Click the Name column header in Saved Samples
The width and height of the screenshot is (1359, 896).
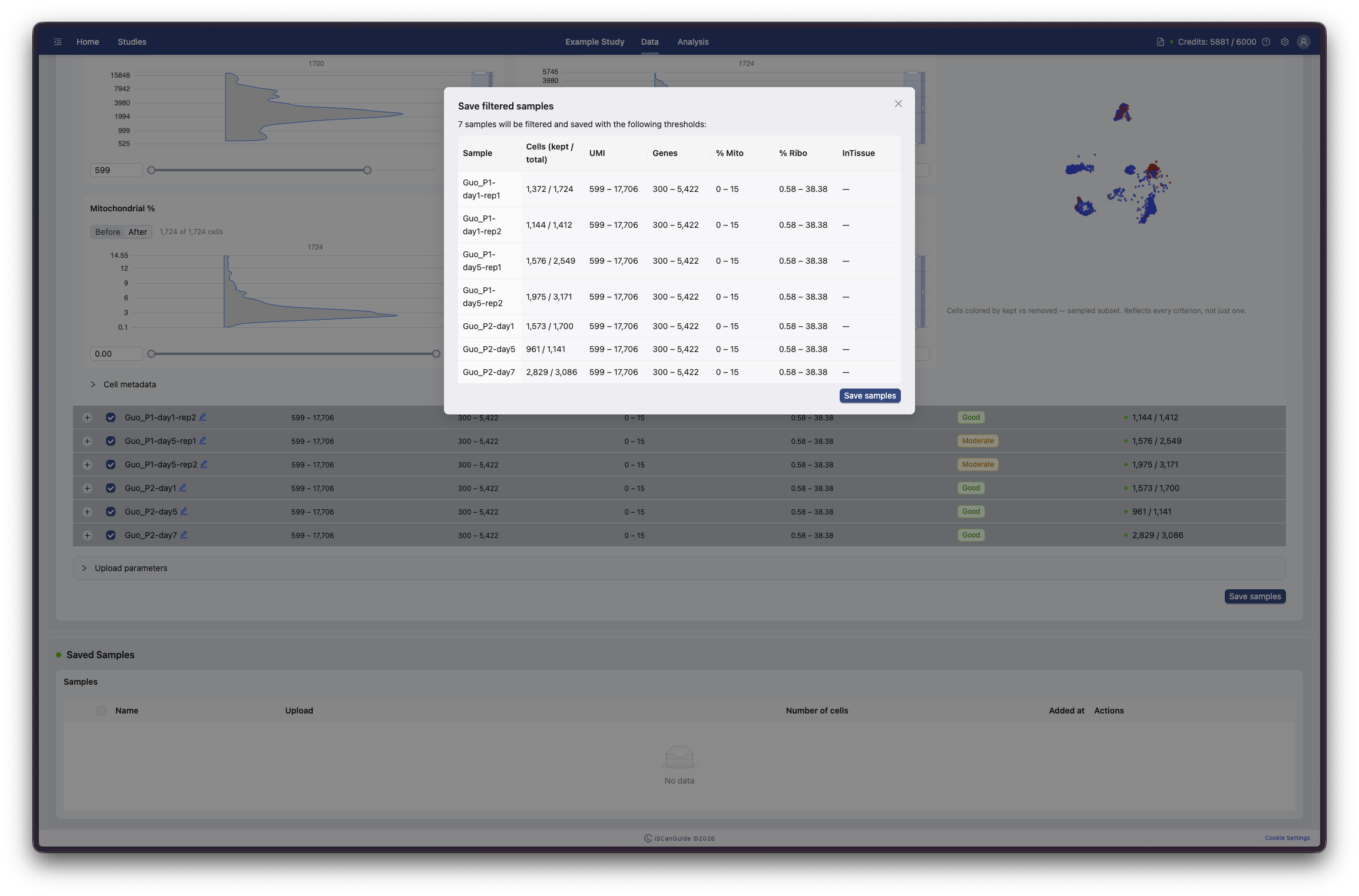pos(127,711)
